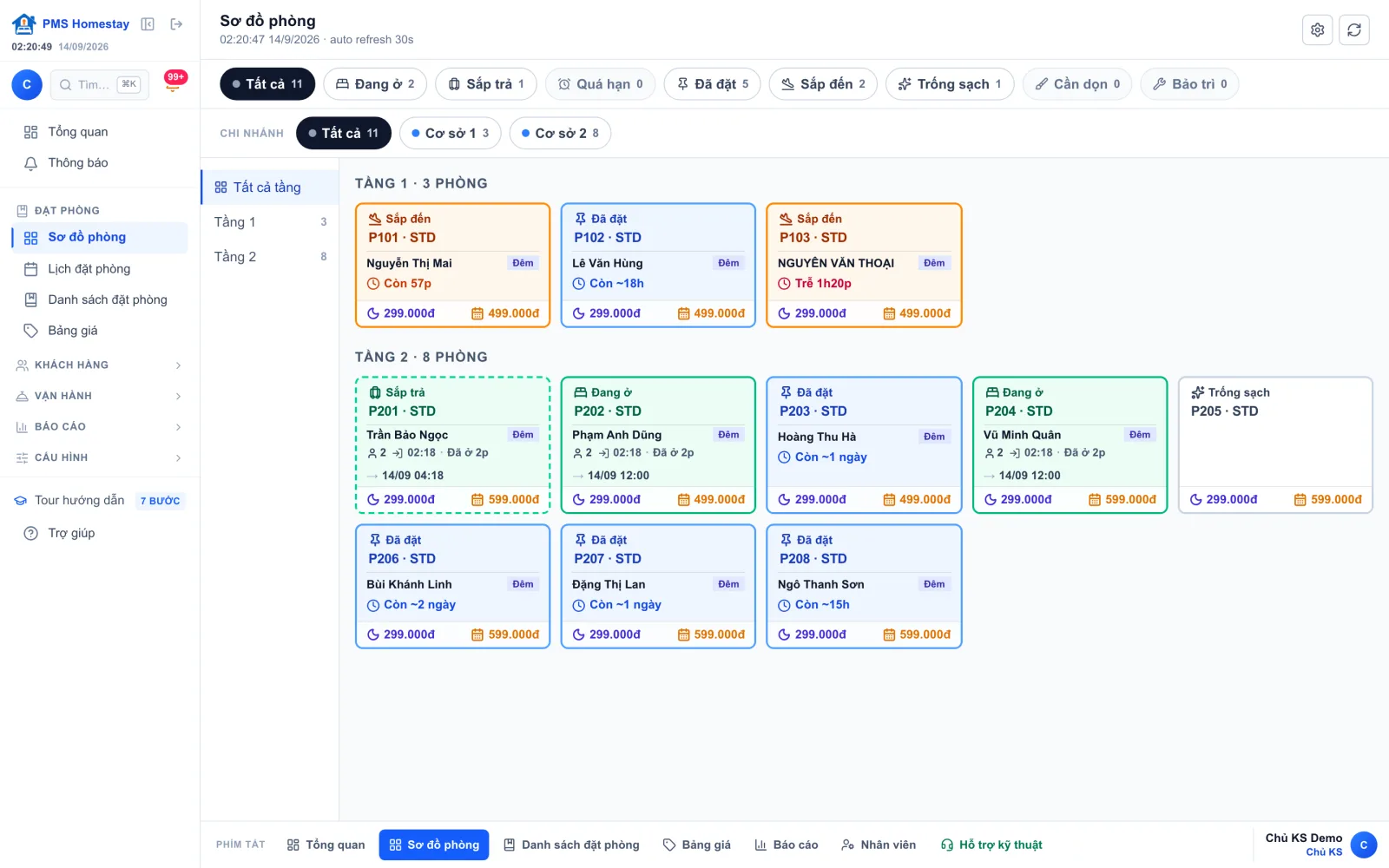The image size is (1389, 868).
Task: Click the Tổng quan sidebar grid icon
Action: (30, 132)
